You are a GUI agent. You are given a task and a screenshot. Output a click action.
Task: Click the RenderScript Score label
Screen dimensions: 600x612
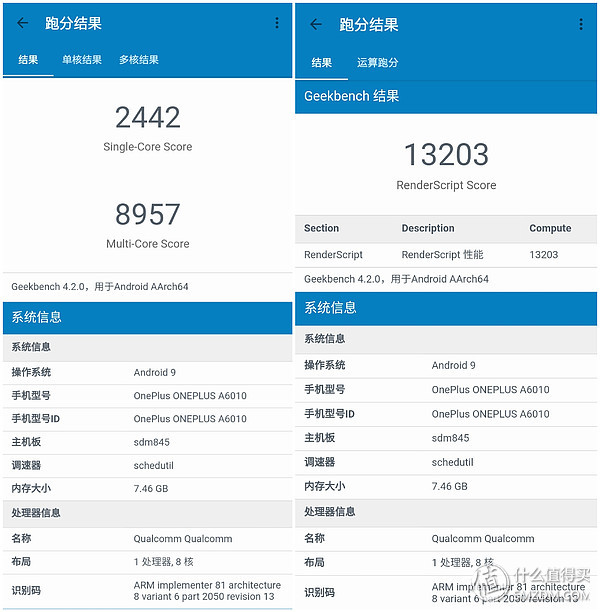(x=446, y=185)
